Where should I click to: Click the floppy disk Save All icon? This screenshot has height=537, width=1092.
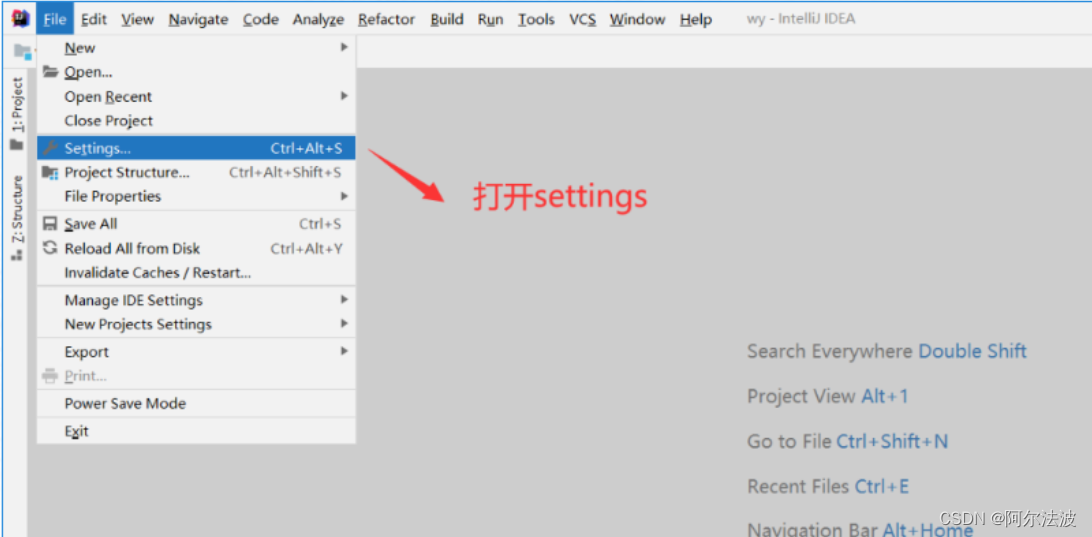pos(50,224)
